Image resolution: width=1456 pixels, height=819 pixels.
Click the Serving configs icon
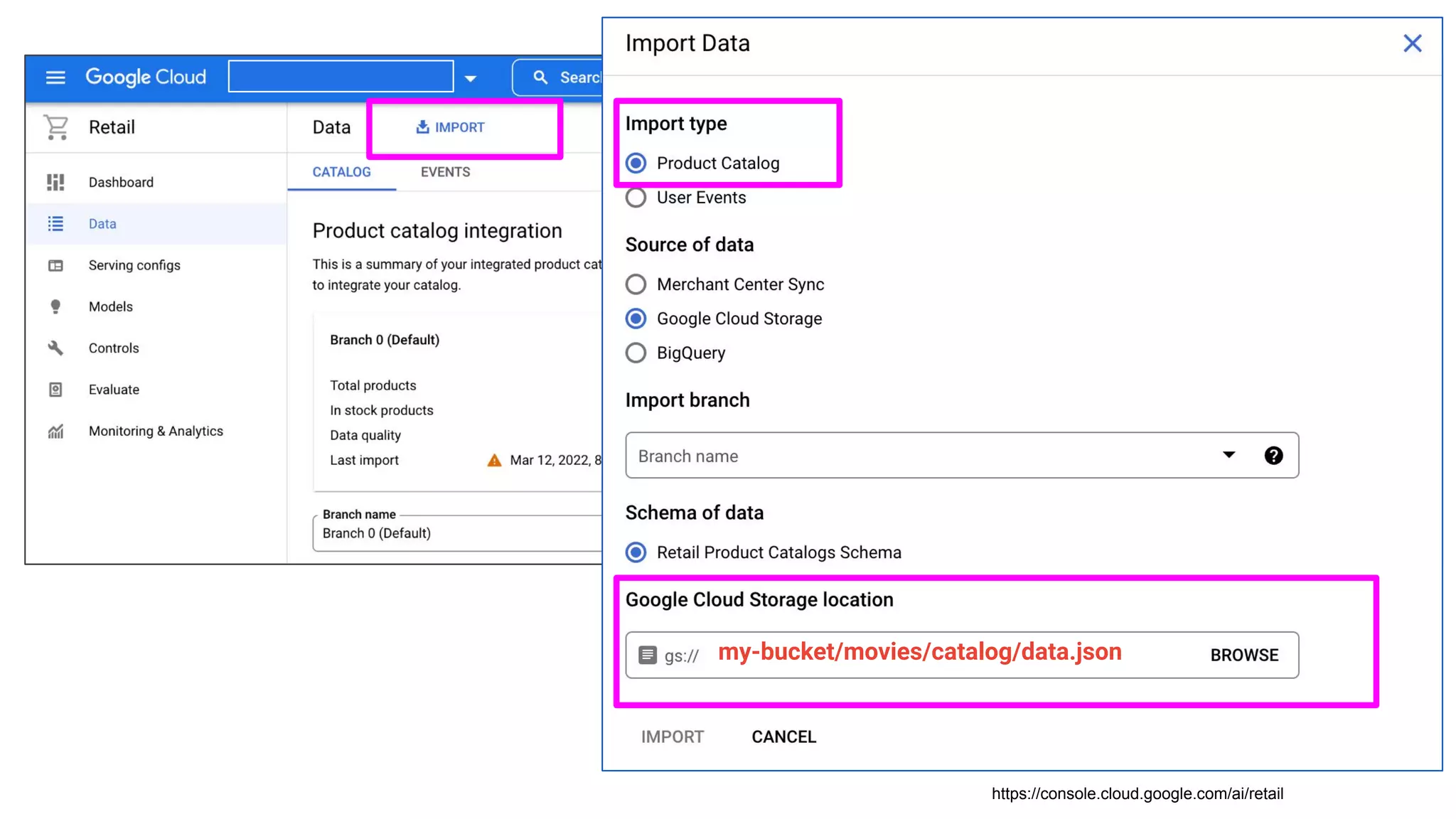point(55,265)
